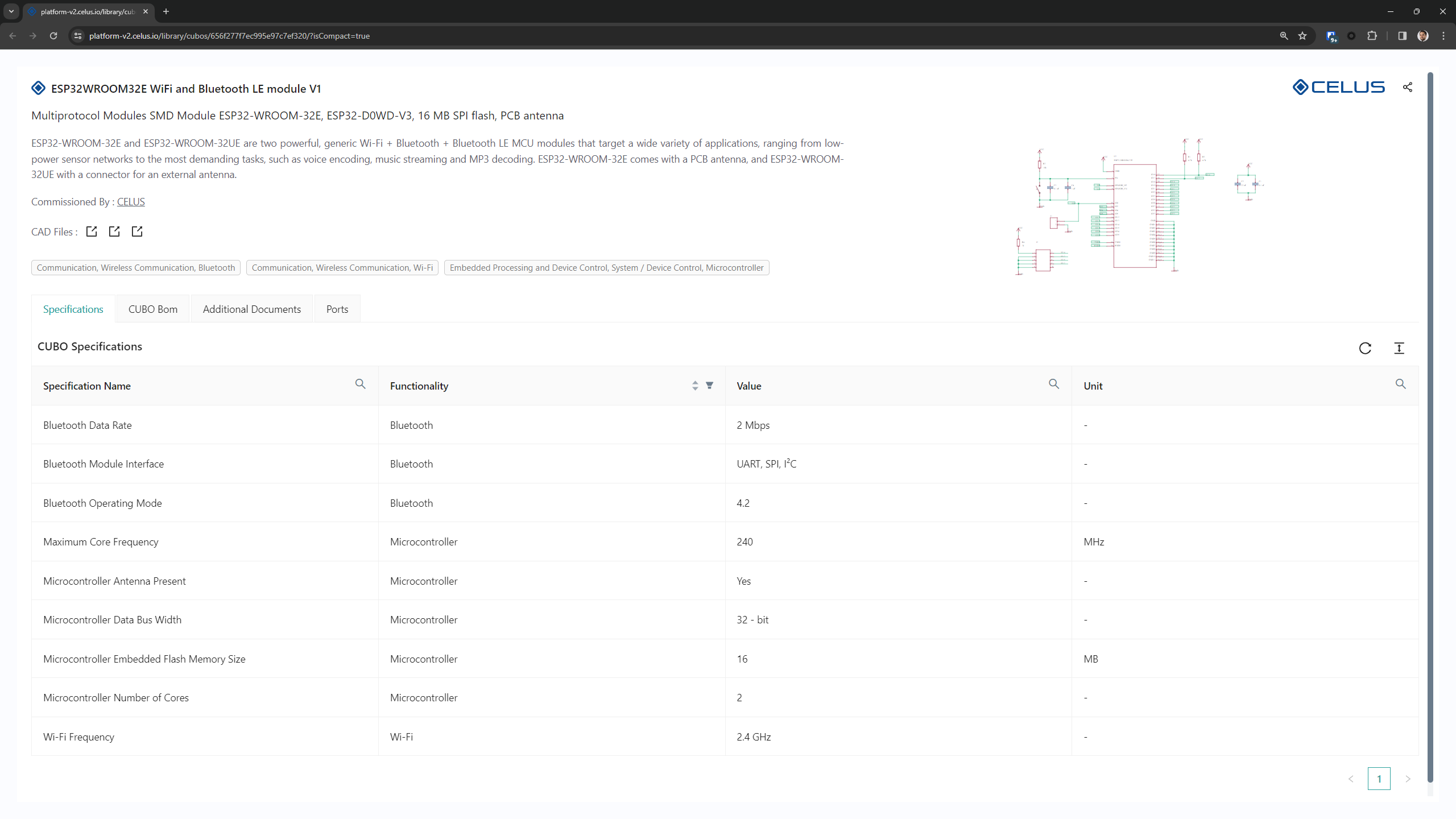Open the Additional Documents tab
1456x819 pixels.
pos(252,309)
